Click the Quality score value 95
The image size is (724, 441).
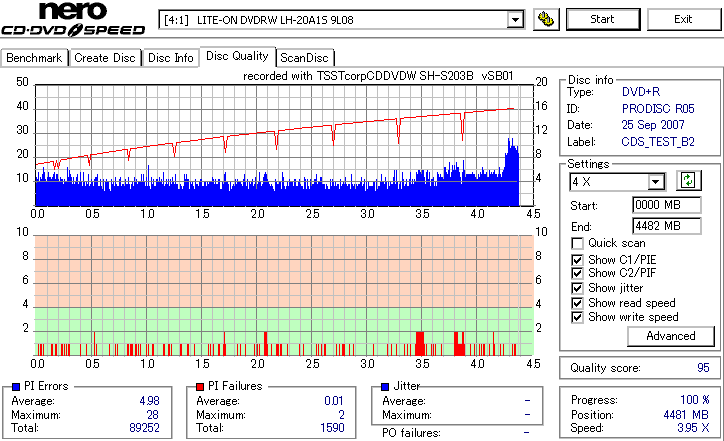click(703, 368)
